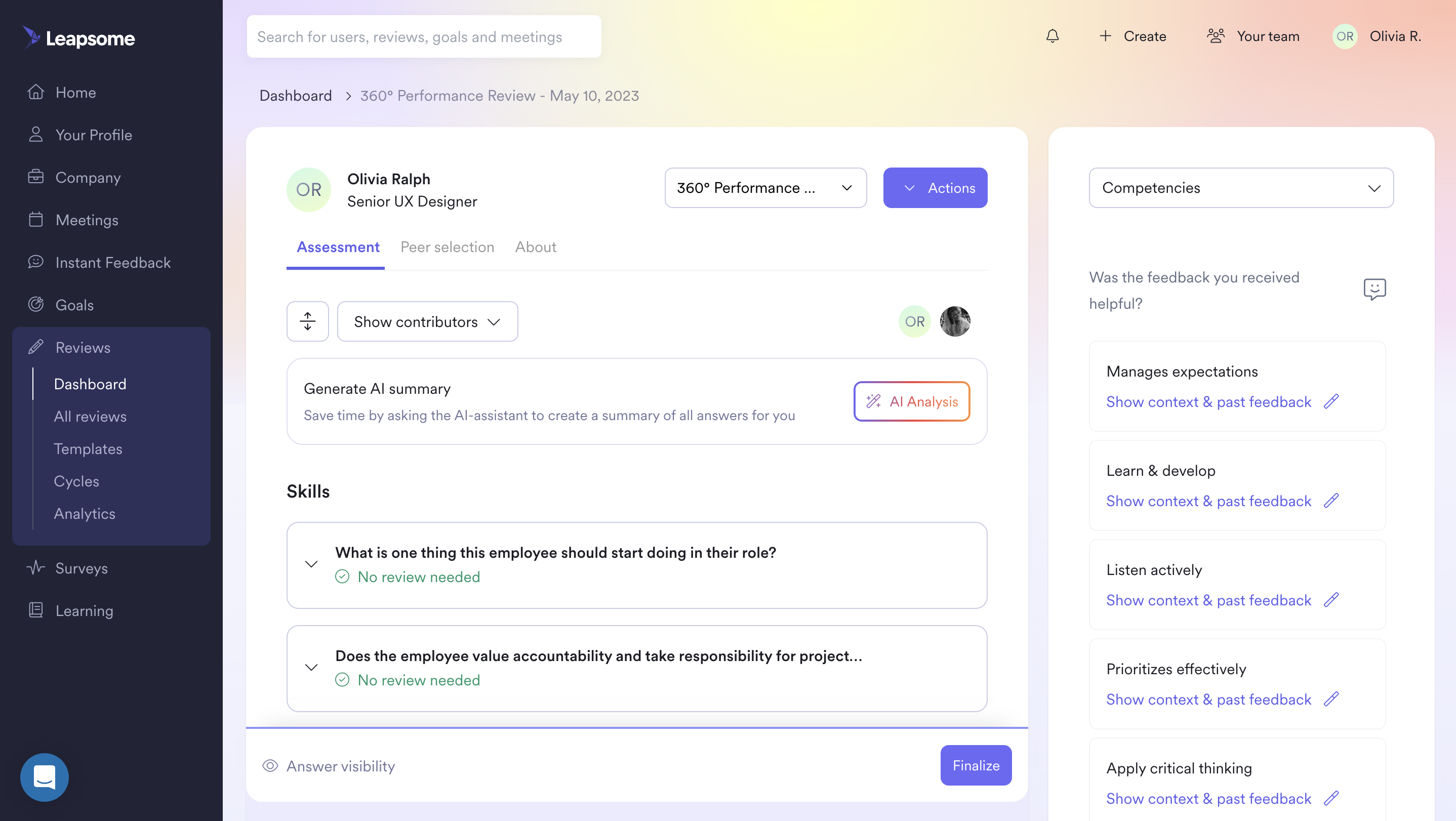
Task: Open the Intercom chat launcher
Action: (x=44, y=777)
